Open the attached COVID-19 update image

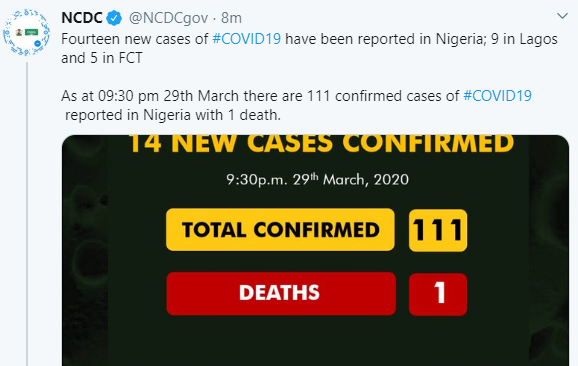coord(315,251)
